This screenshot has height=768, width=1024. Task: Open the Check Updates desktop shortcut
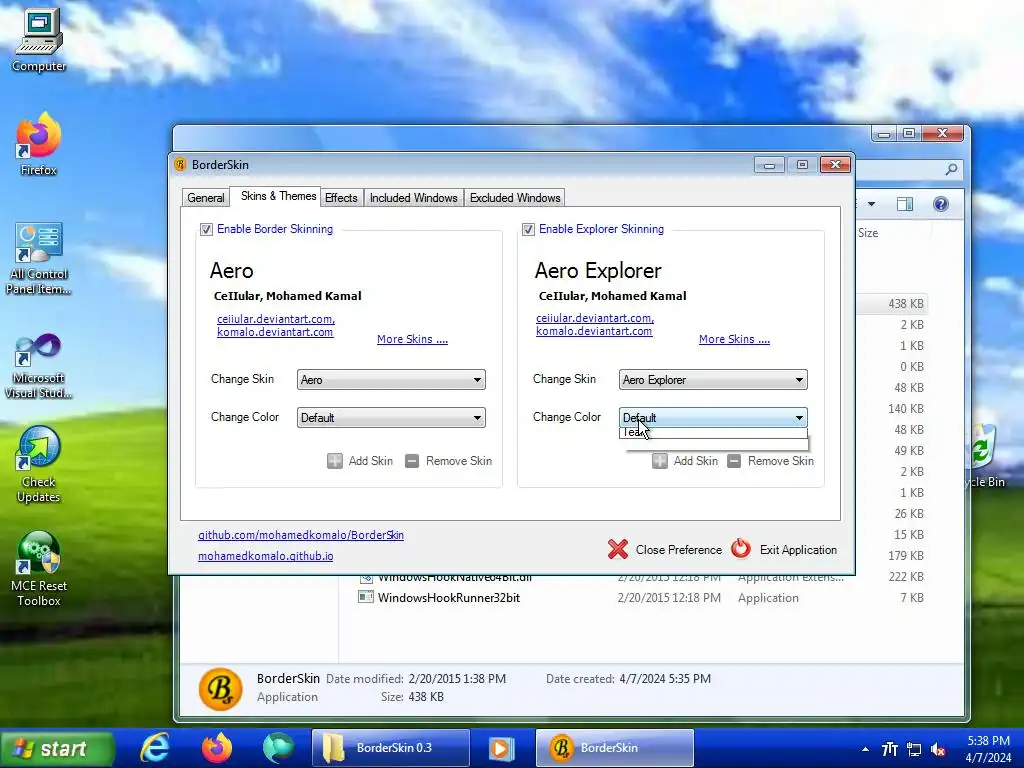point(39,464)
